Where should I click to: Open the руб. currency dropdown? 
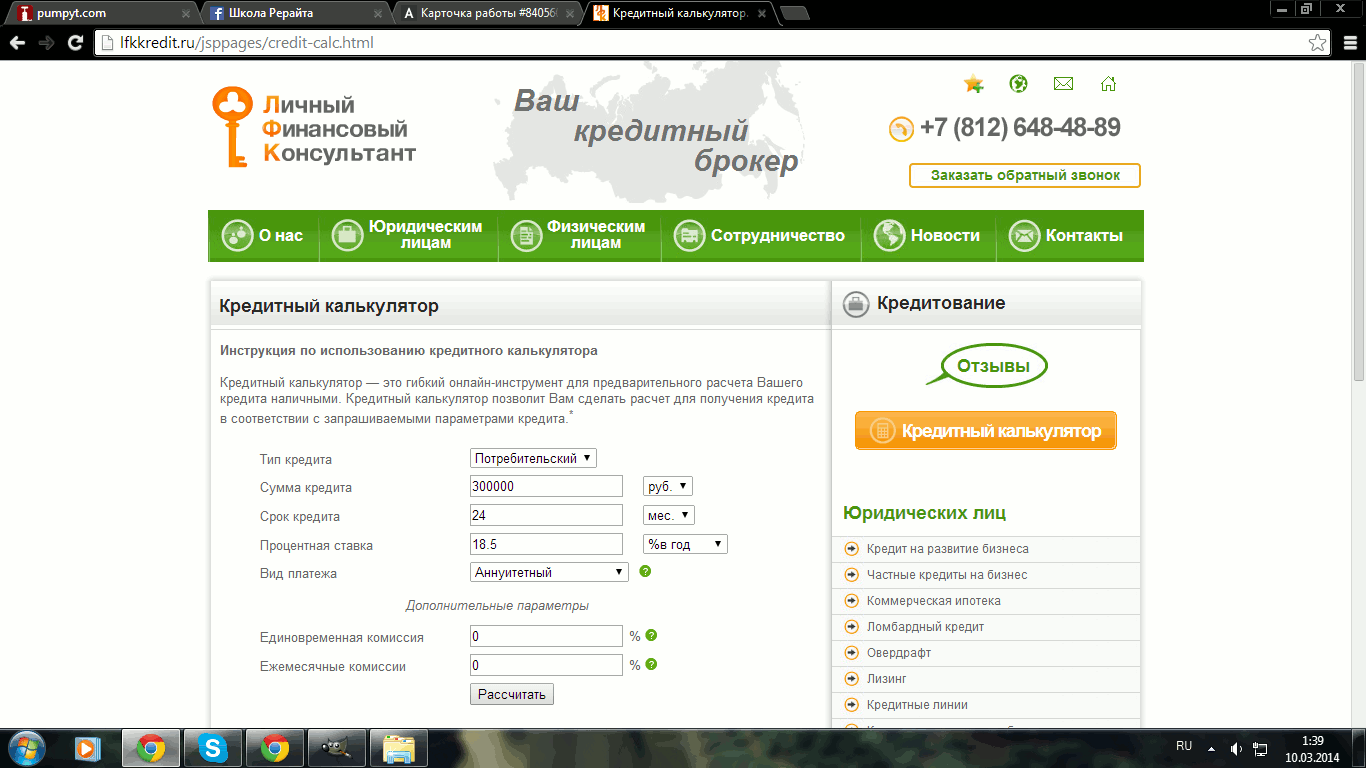[x=668, y=486]
